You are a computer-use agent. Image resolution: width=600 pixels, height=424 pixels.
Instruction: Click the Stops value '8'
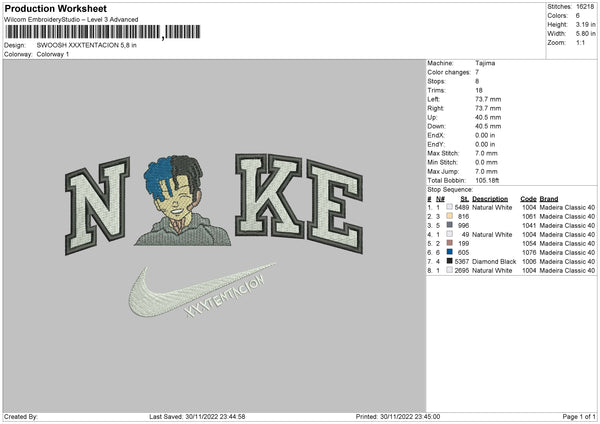477,81
